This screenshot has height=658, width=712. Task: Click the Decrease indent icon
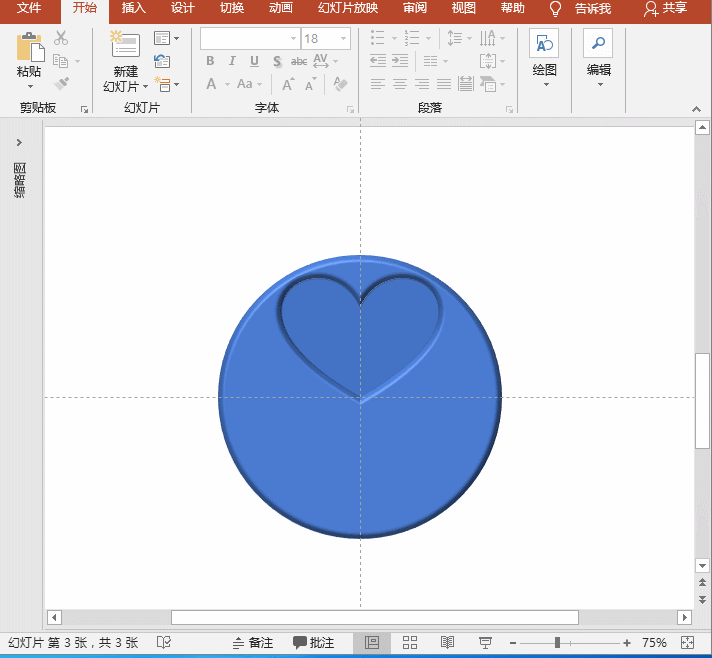(378, 60)
